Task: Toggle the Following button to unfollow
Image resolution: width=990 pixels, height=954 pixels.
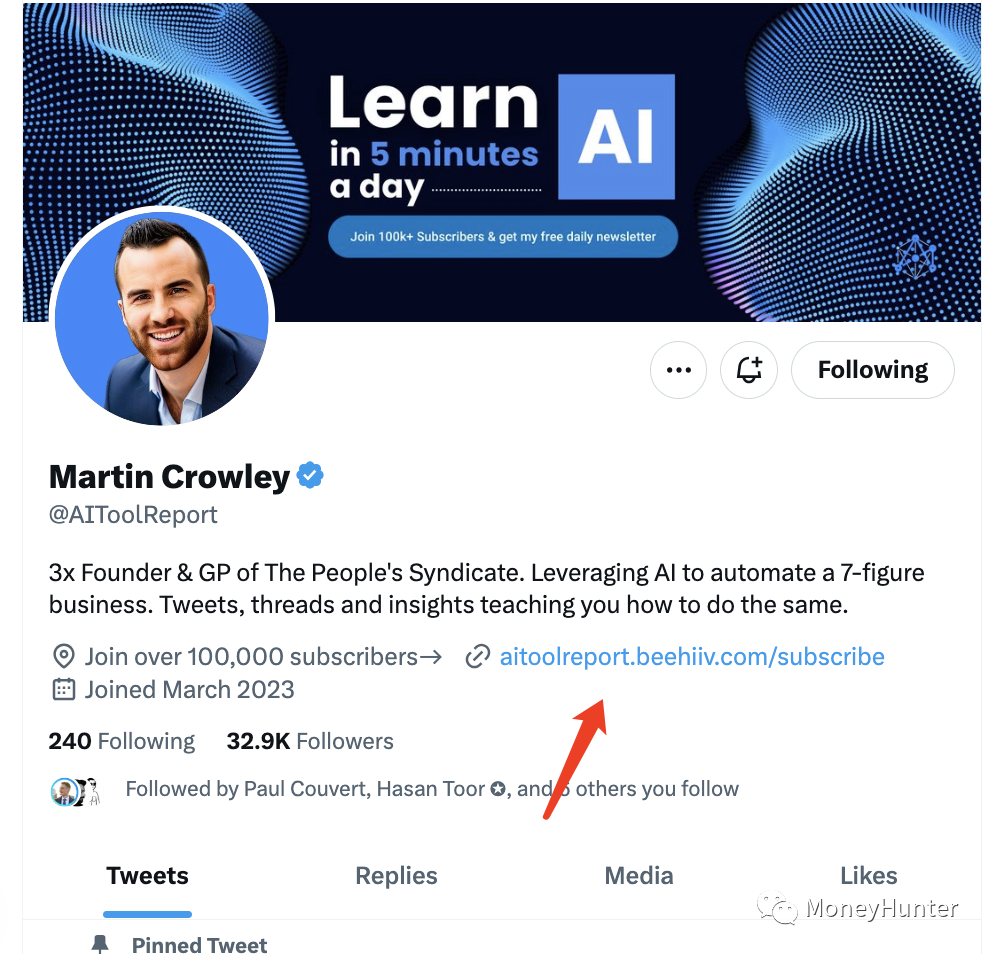Action: point(873,370)
